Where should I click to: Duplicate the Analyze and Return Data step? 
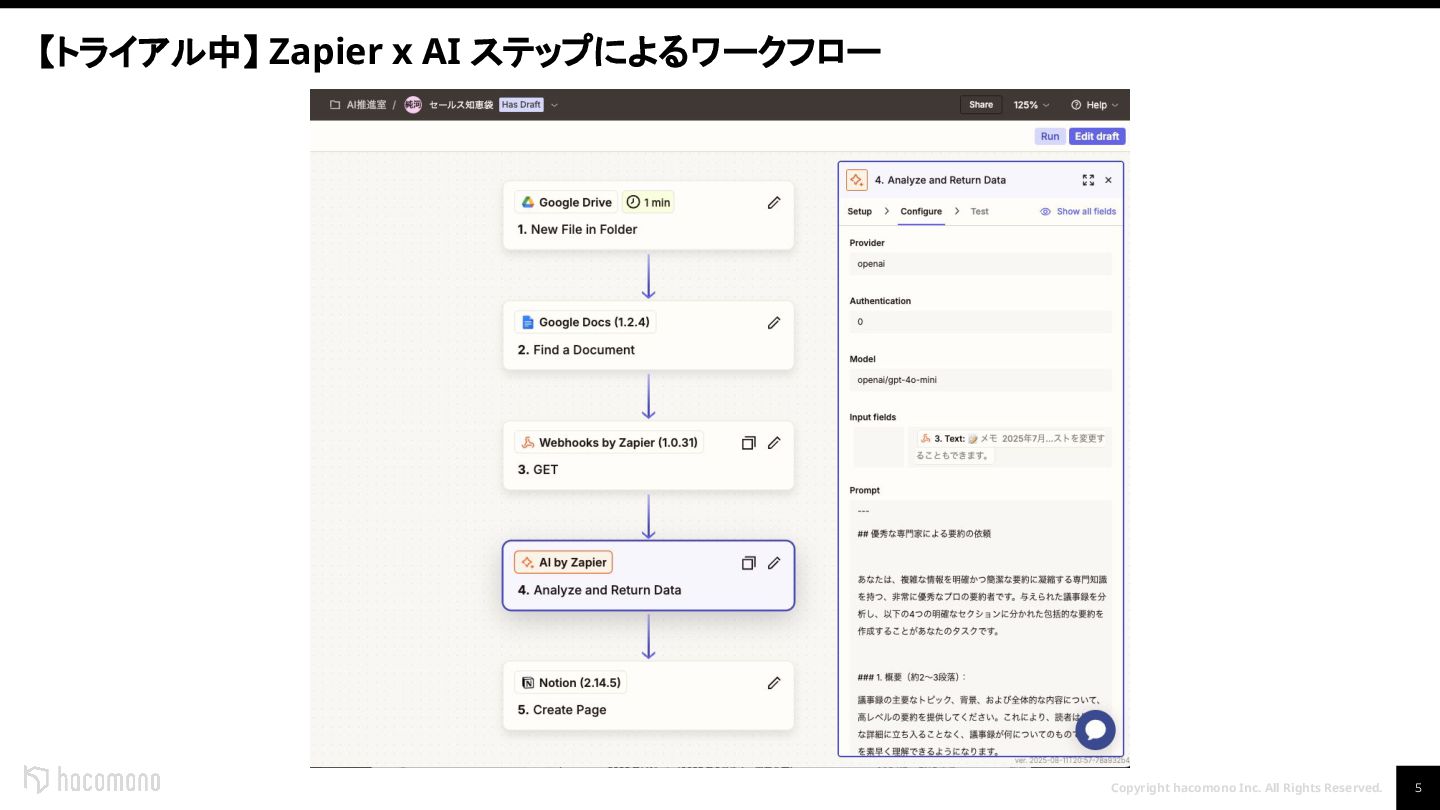coord(748,563)
